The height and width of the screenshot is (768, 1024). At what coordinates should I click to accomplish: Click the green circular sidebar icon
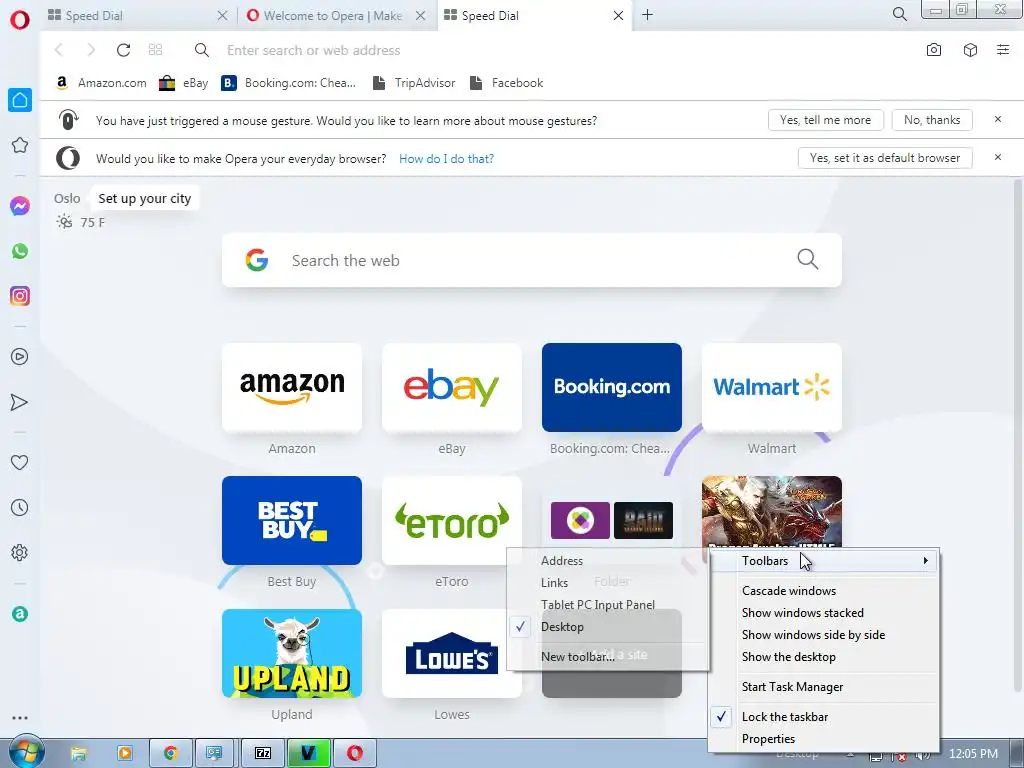(x=20, y=614)
